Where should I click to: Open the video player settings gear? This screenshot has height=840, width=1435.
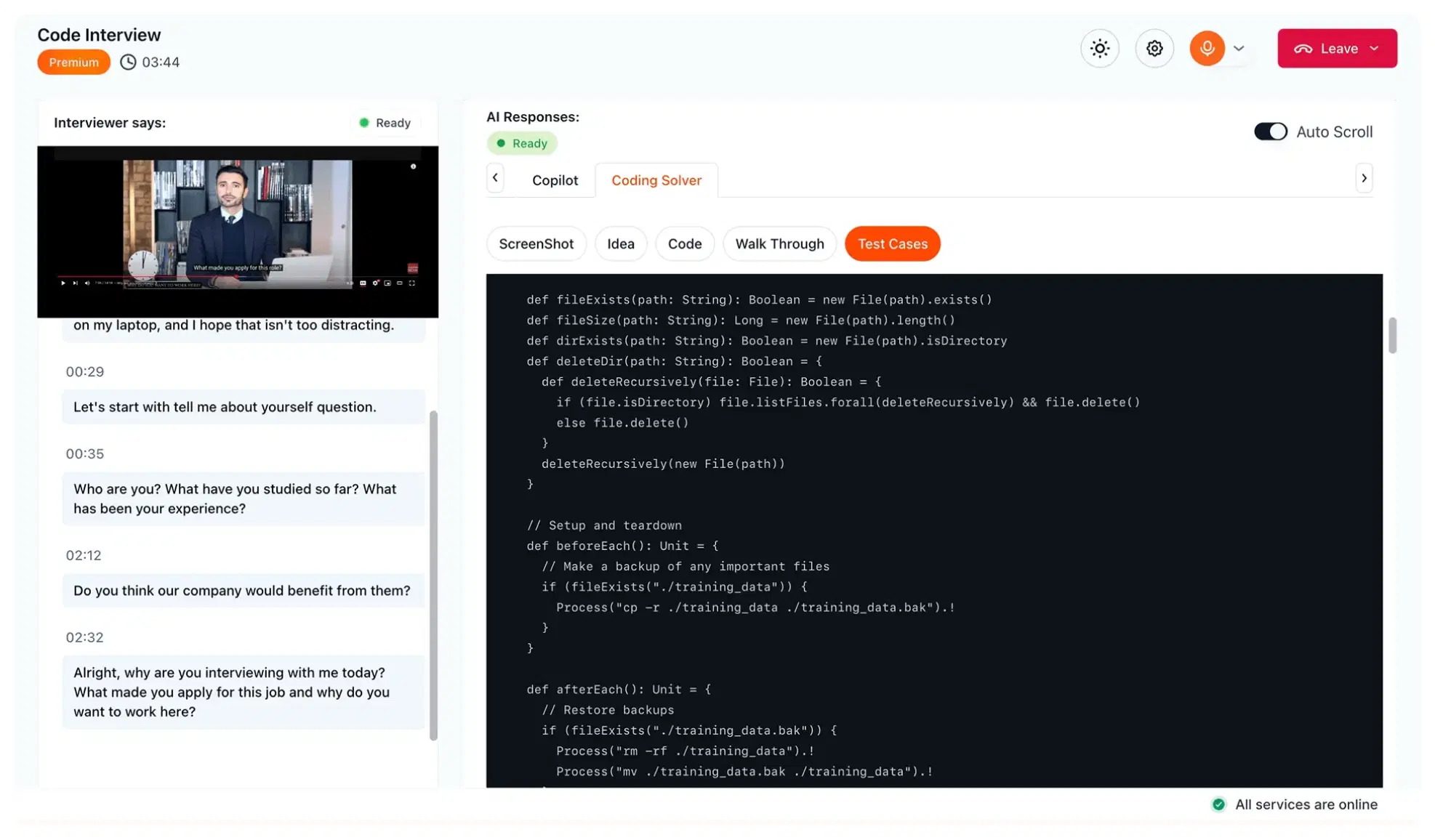pyautogui.click(x=375, y=283)
